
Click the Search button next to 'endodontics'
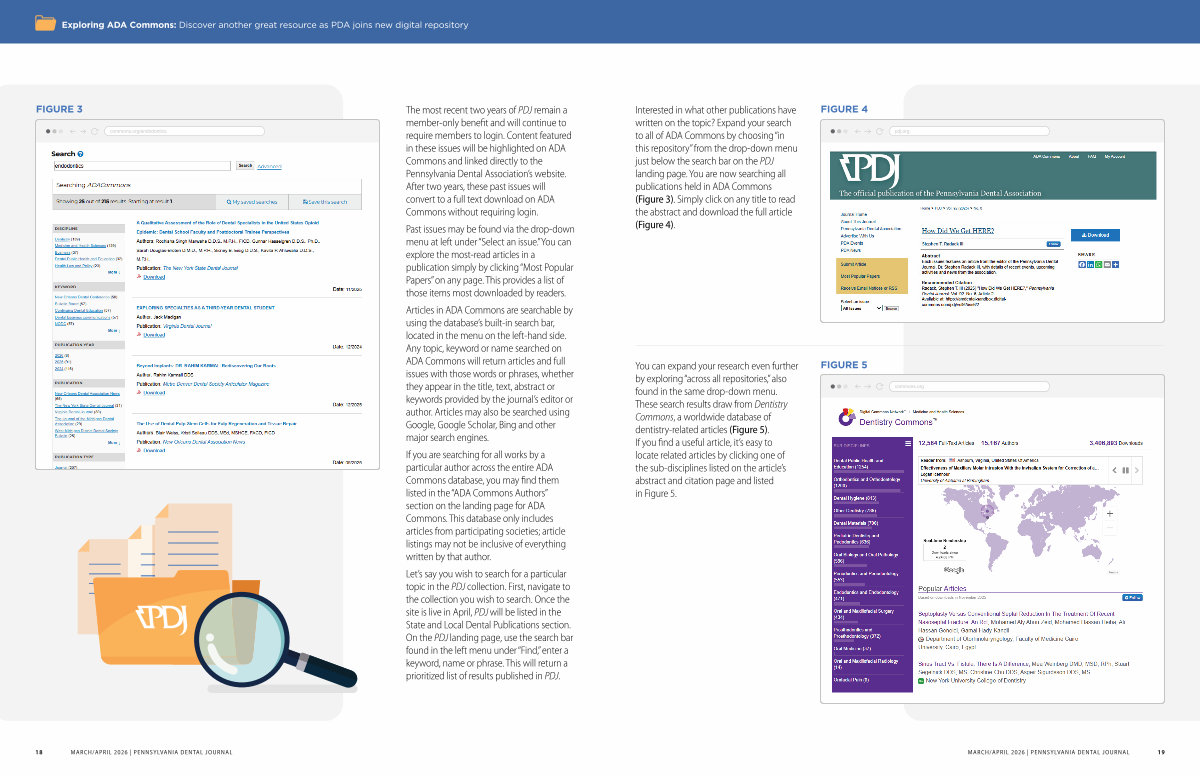[245, 166]
